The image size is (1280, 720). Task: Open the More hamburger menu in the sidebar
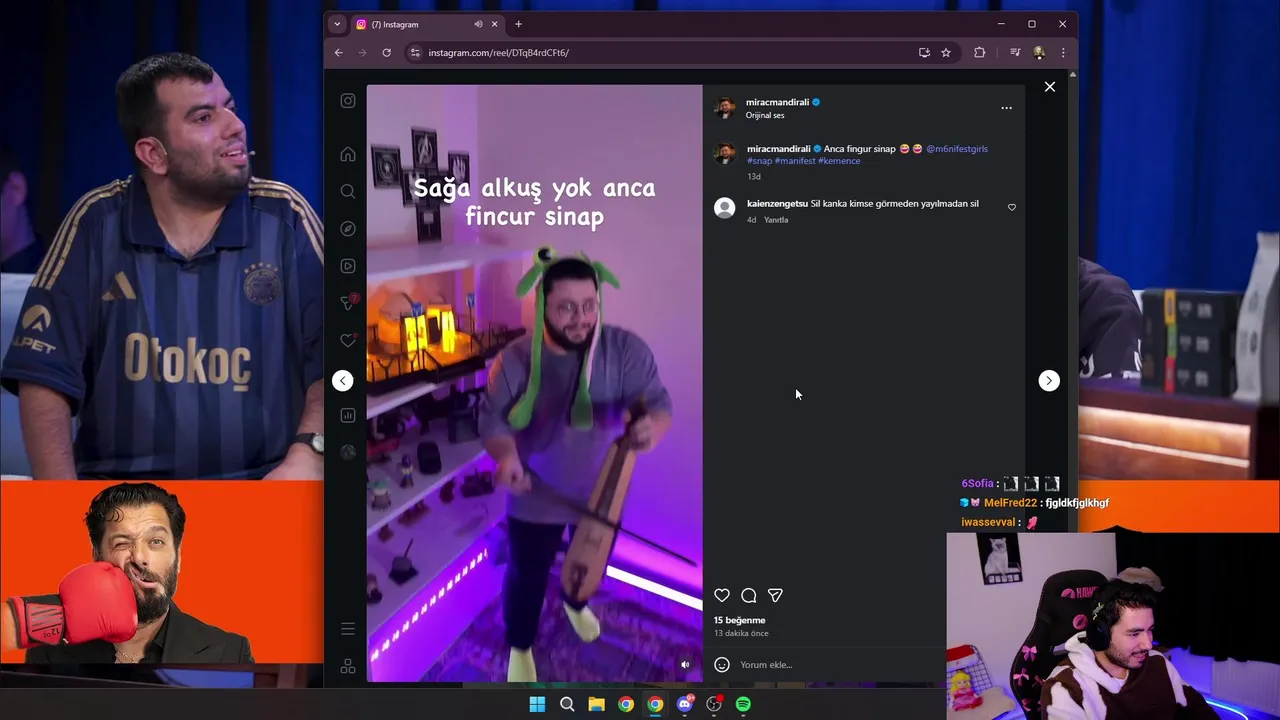click(x=348, y=629)
